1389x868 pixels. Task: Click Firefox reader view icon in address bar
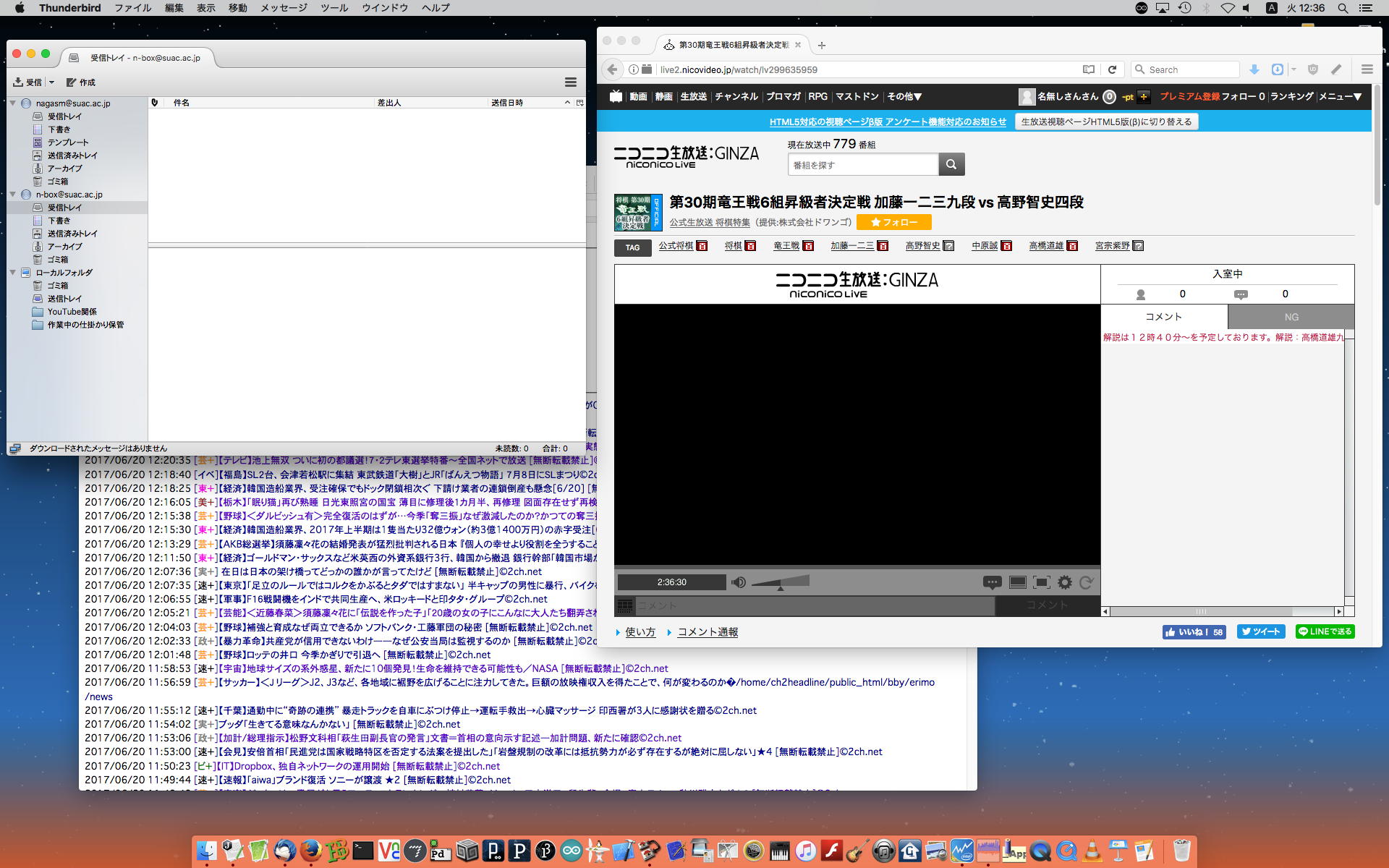pos(1088,69)
